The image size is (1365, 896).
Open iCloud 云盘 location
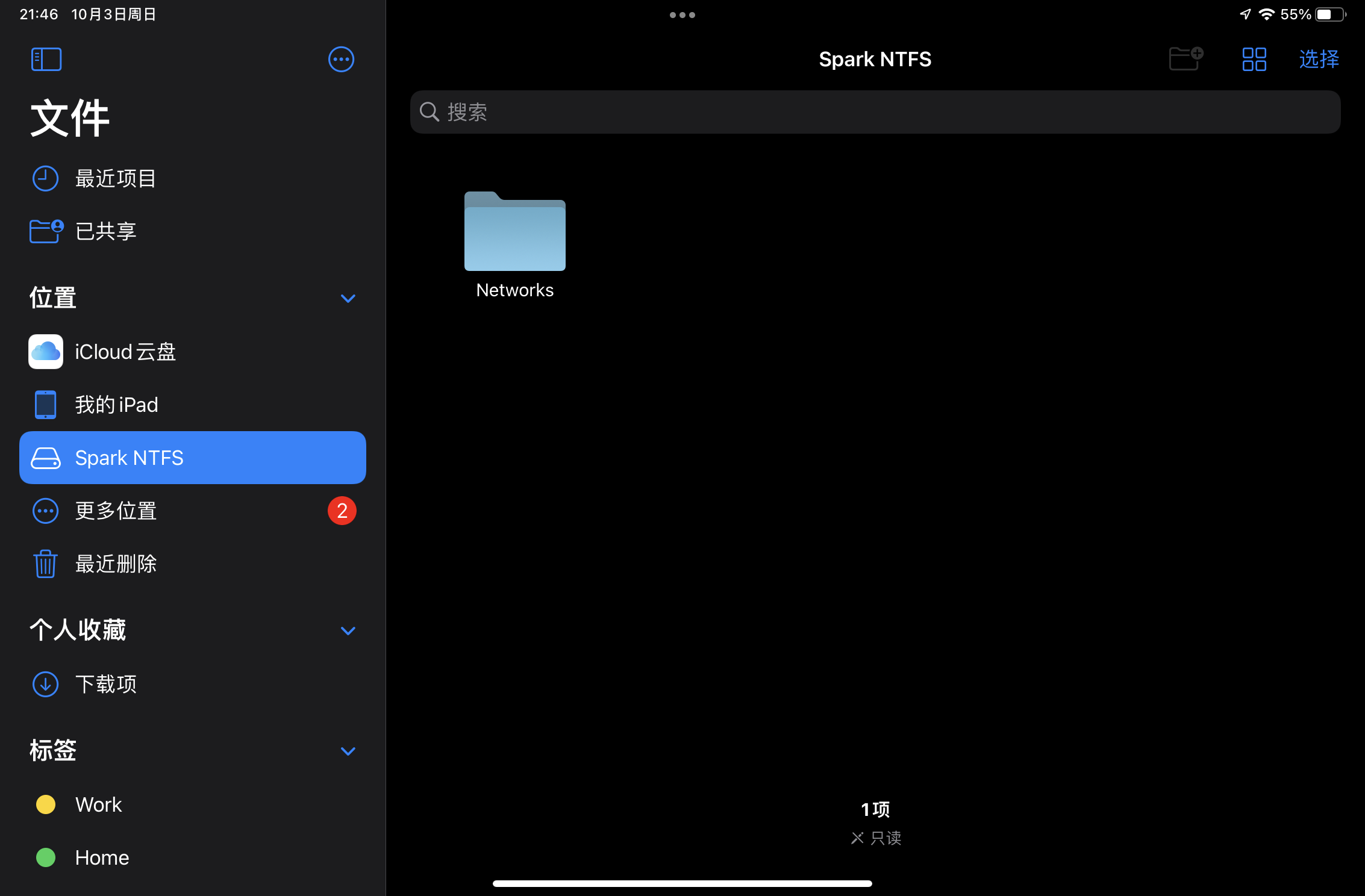125,352
